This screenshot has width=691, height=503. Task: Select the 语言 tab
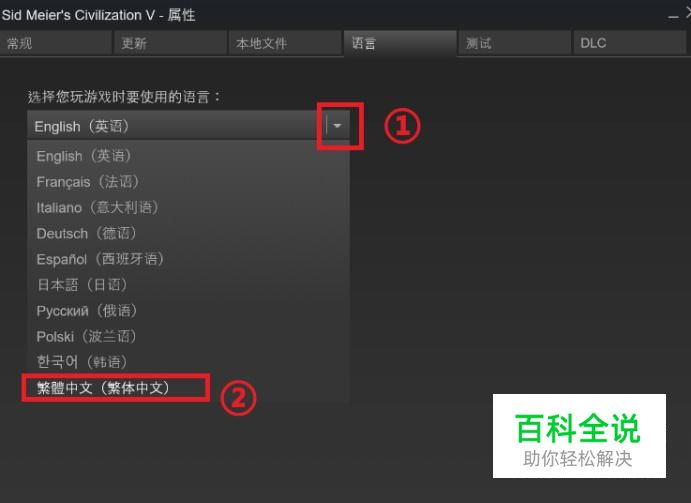(400, 43)
